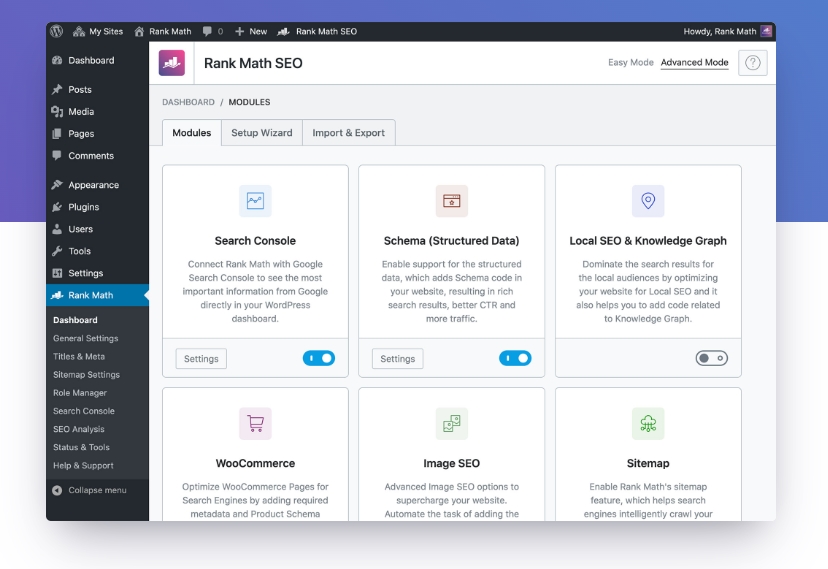The height and width of the screenshot is (569, 828).
Task: Open My Sites in the admin bar
Action: point(98,32)
